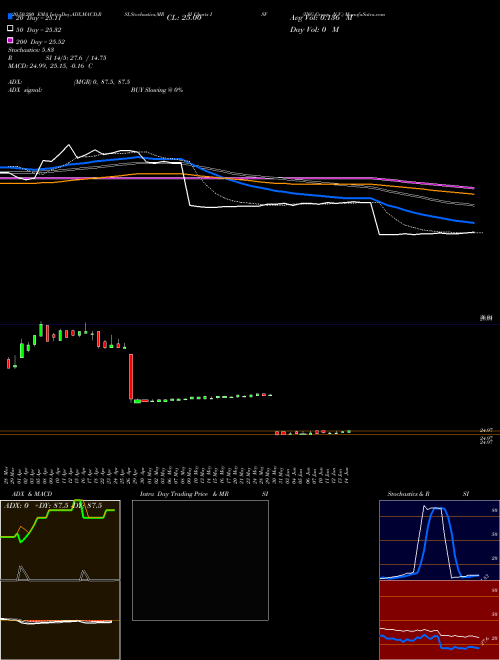The image size is (500, 660).
Task: Select the '200 Day = 25.52' legend text
Action: tap(40, 42)
